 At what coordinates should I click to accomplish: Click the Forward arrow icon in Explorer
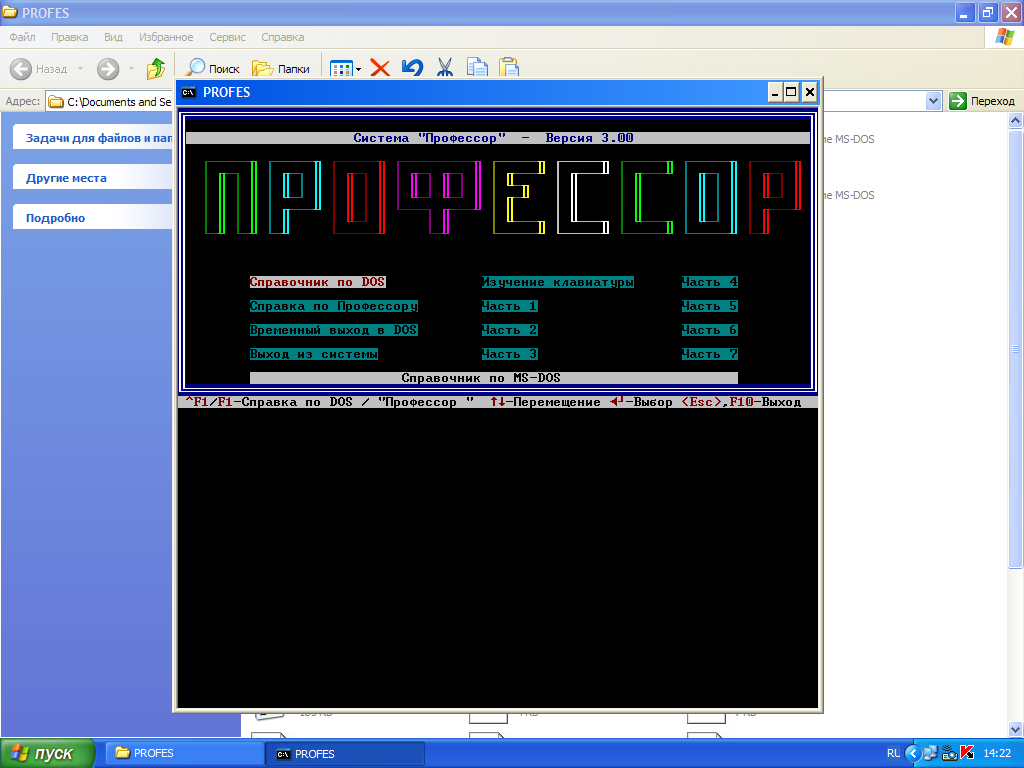pyautogui.click(x=108, y=69)
